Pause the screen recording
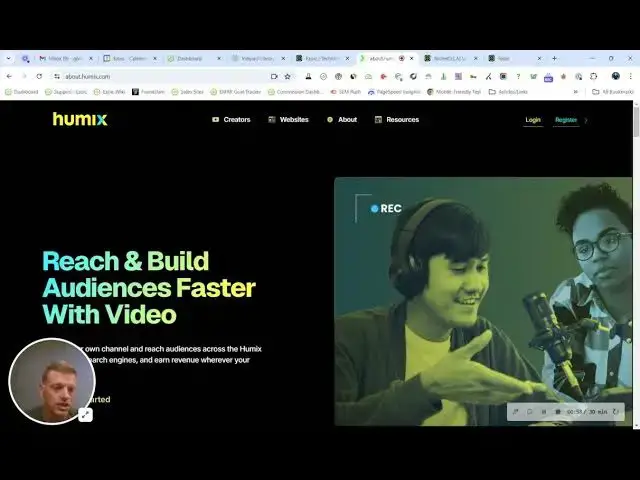Viewport: 640px width, 480px height. click(544, 412)
